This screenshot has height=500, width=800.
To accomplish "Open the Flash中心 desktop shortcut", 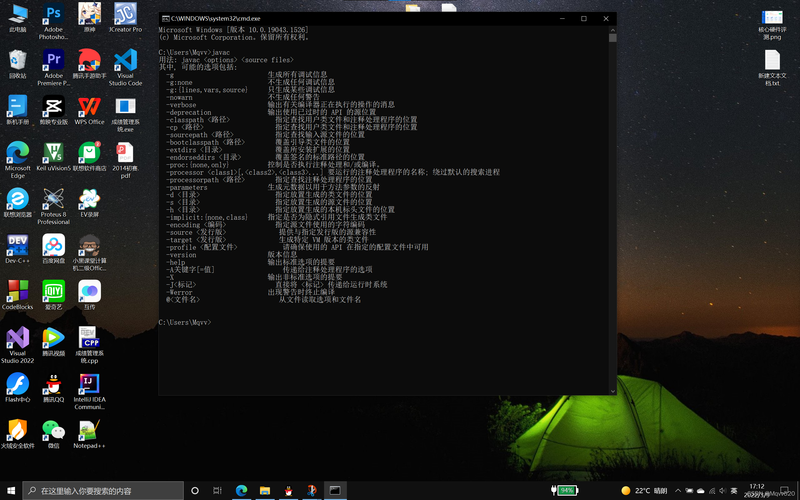I will (17, 388).
